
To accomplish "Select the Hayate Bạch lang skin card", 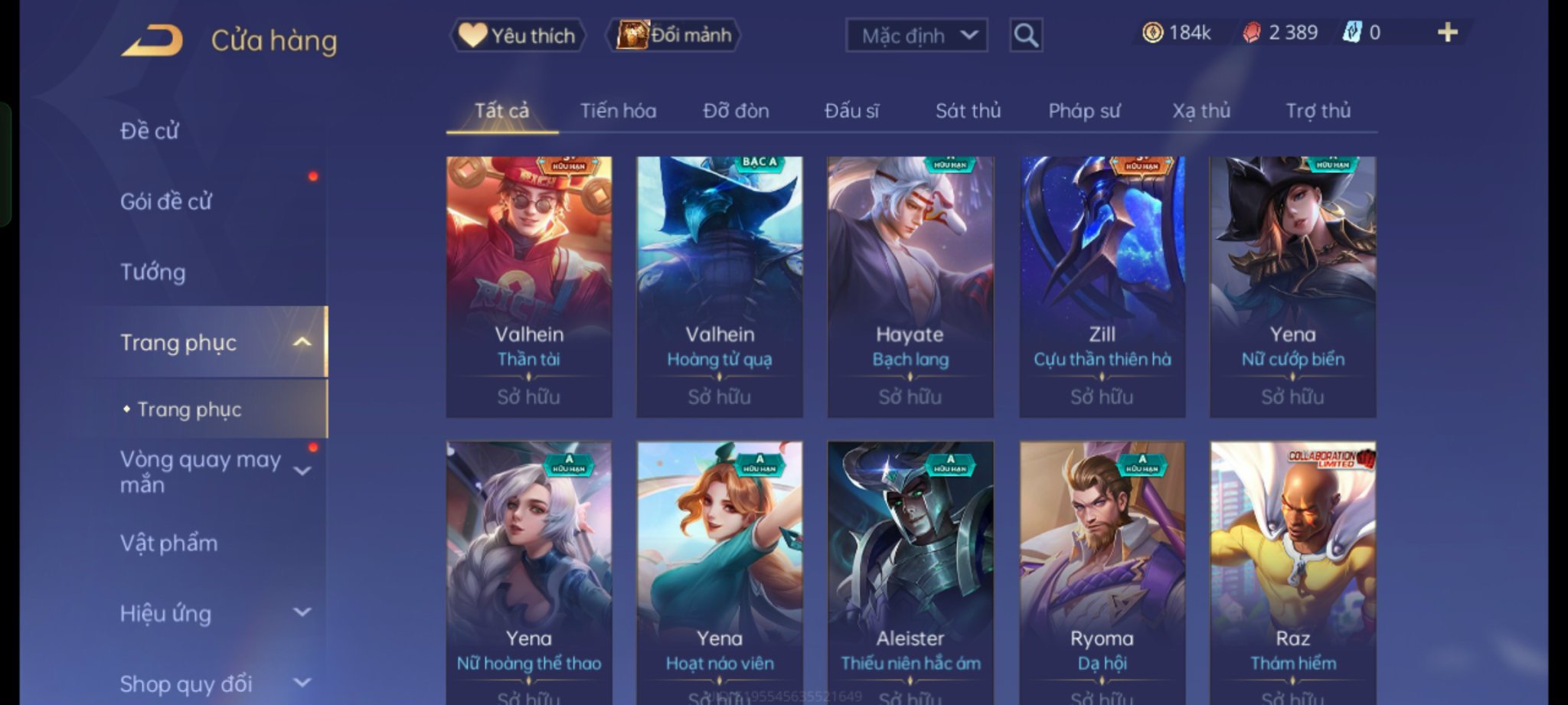I will point(910,287).
